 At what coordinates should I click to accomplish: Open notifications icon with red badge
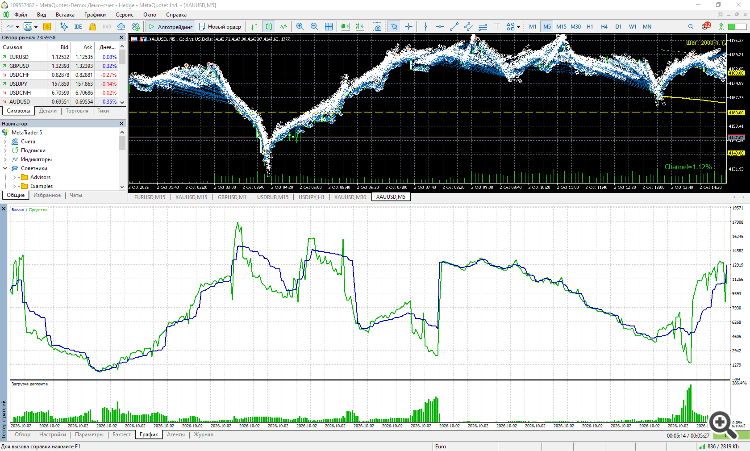(x=706, y=26)
